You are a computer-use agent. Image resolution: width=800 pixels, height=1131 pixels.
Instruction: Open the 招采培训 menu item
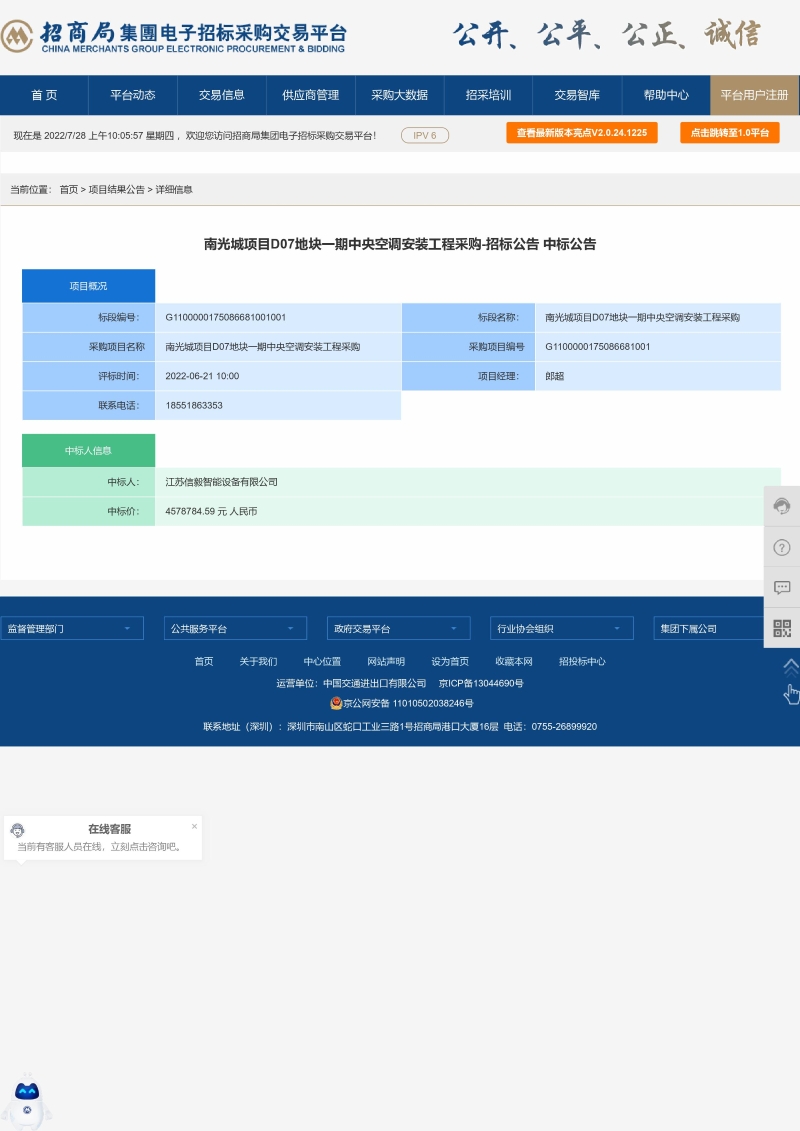[x=488, y=95]
